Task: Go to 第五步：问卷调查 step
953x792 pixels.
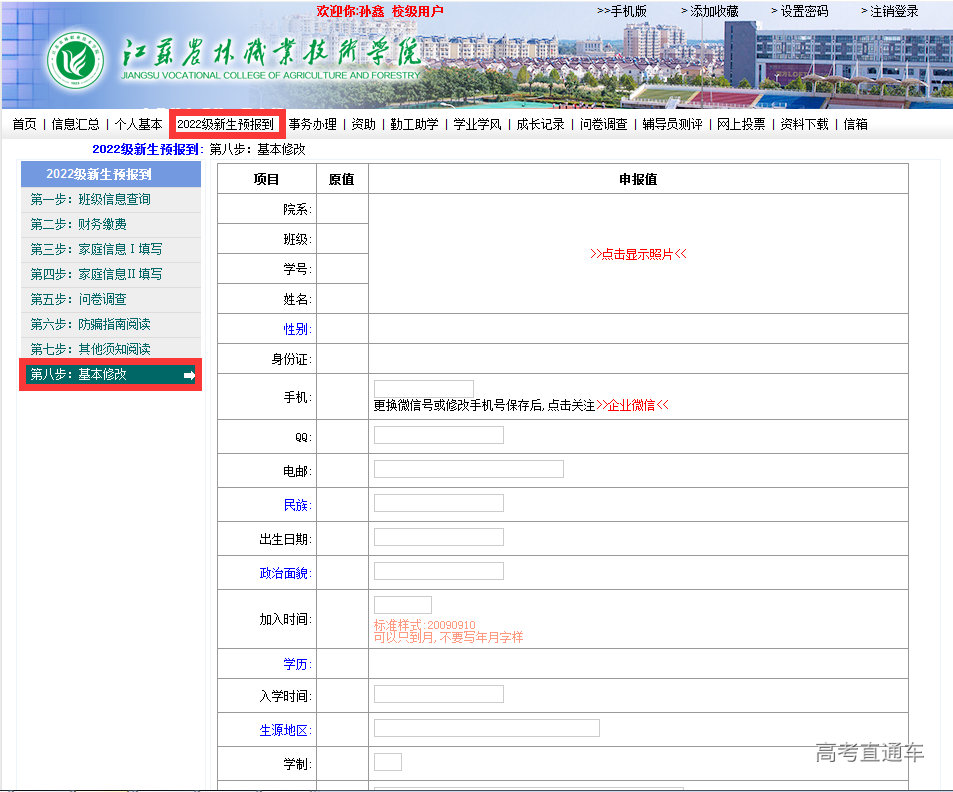Action: pyautogui.click(x=78, y=299)
